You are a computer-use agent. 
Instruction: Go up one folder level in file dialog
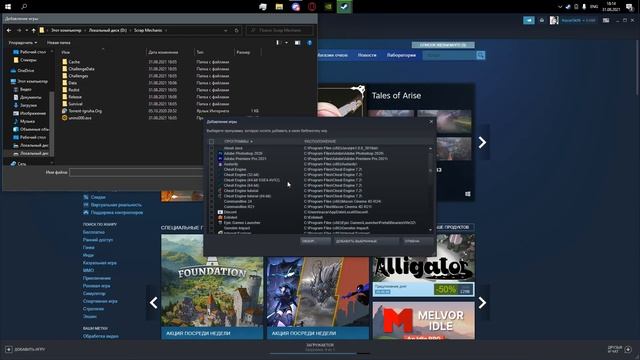33,30
